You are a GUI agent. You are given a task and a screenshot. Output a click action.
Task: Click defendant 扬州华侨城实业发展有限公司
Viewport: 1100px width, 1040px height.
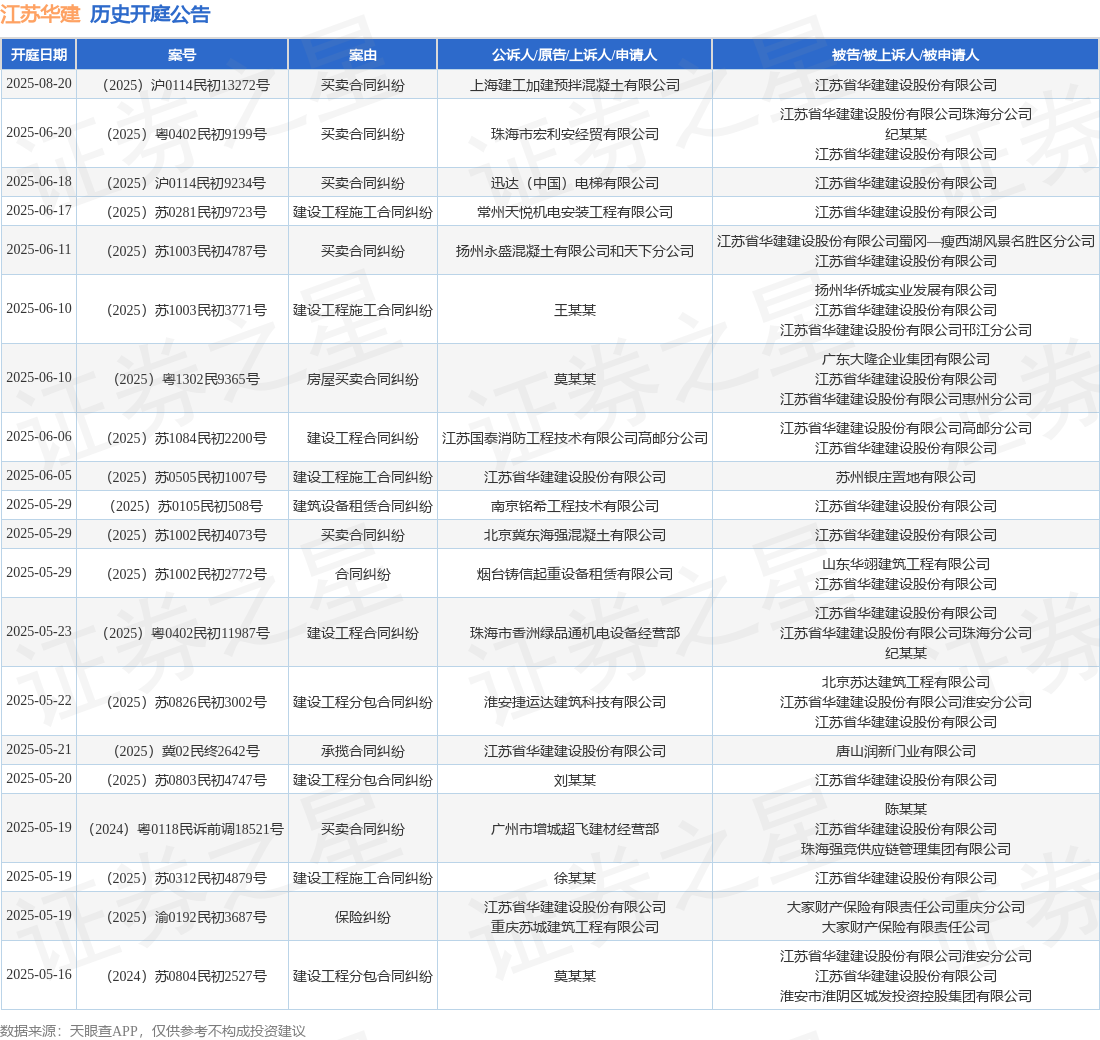point(906,291)
